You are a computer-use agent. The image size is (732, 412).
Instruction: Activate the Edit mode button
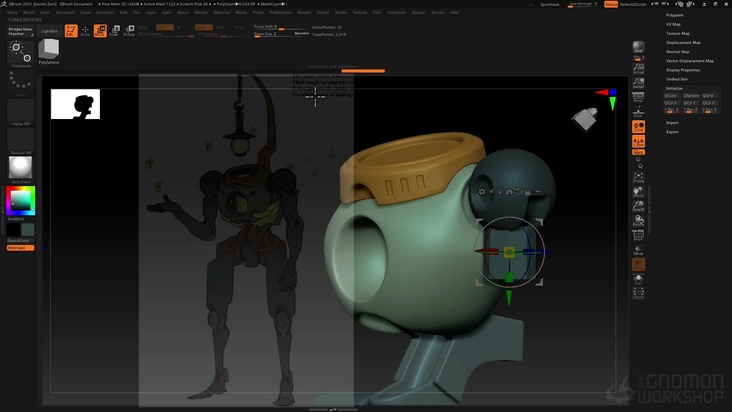tap(71, 31)
